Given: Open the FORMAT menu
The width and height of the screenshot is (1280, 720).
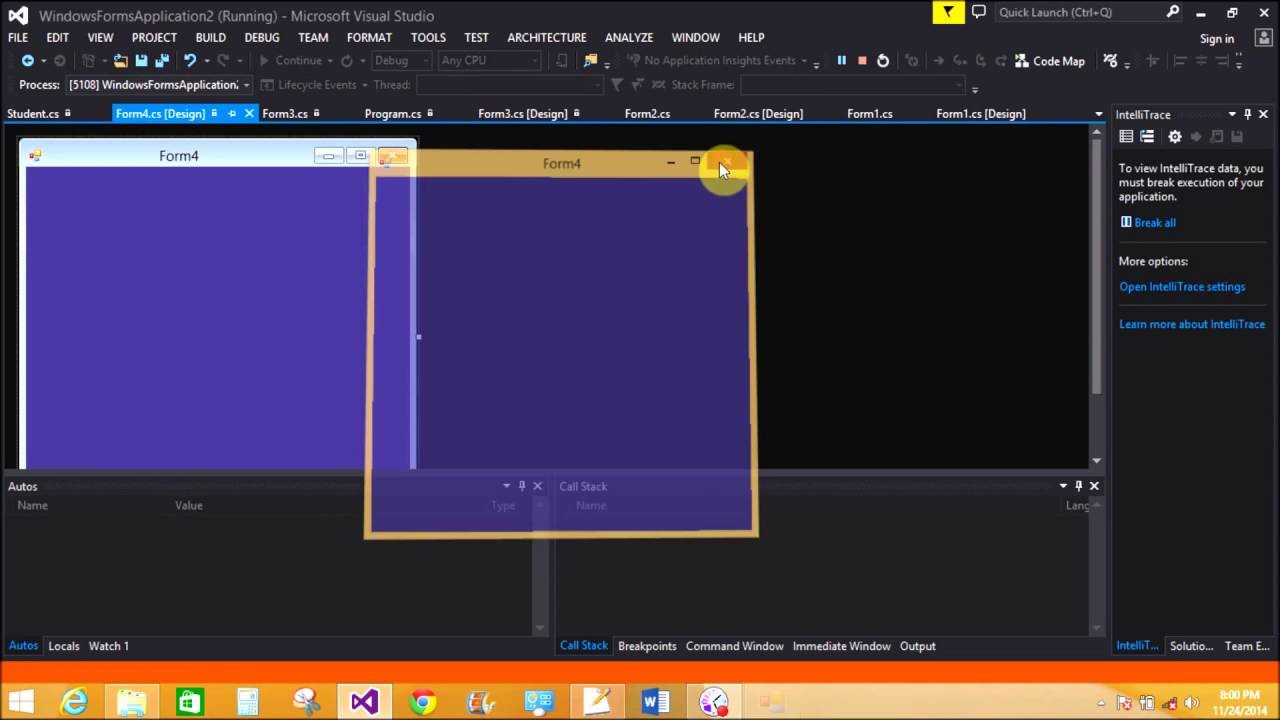Looking at the screenshot, I should [369, 37].
